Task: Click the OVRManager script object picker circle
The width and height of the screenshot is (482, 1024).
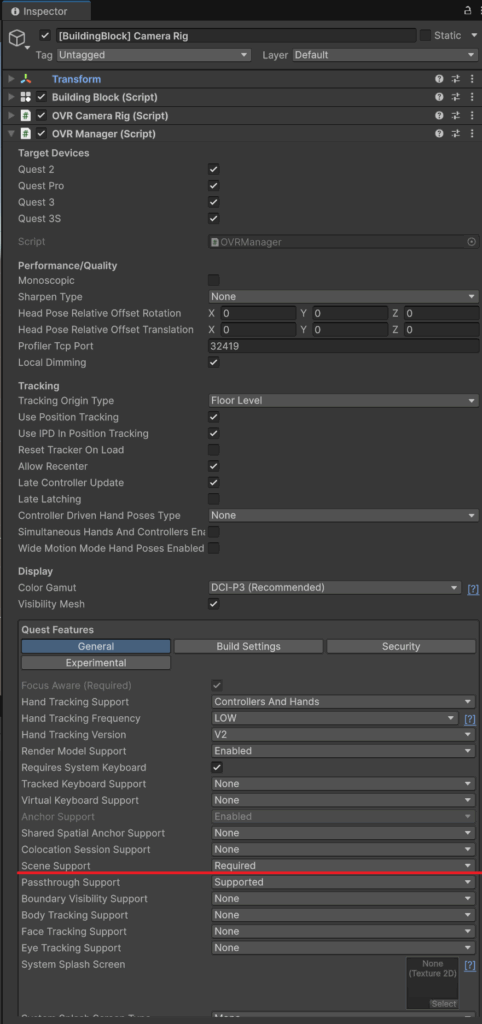Action: tap(472, 242)
